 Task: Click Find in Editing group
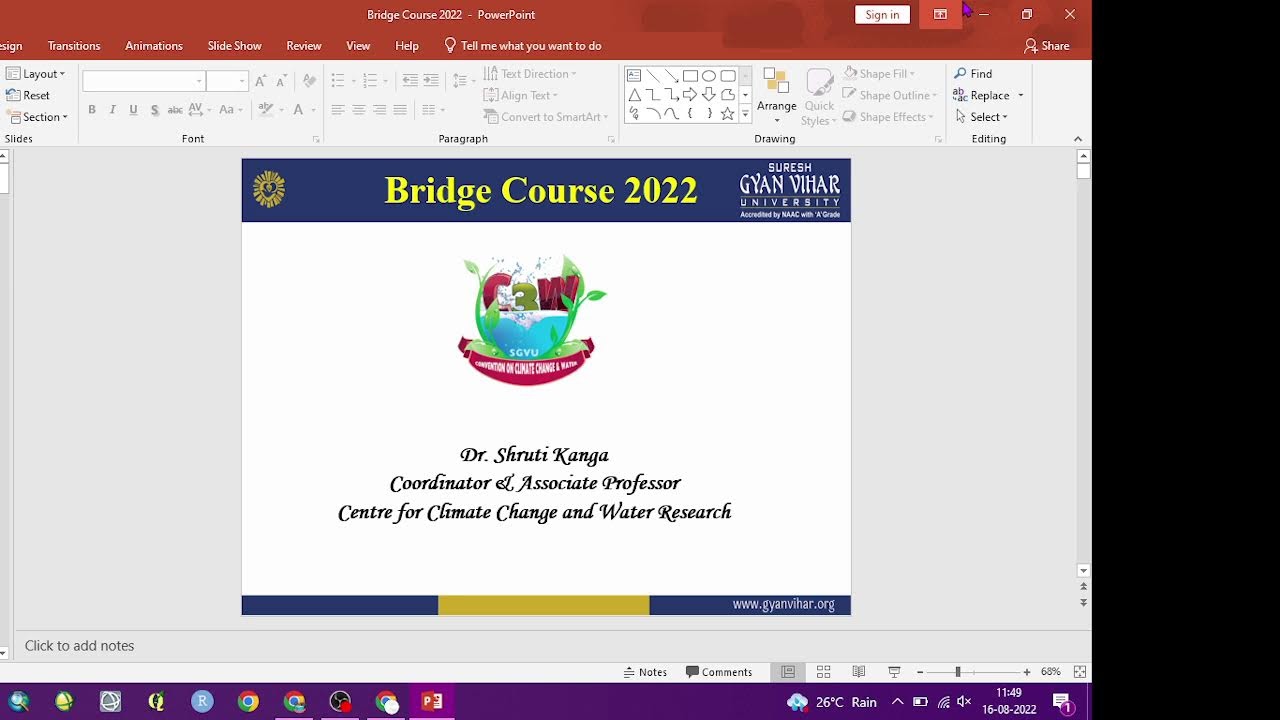pyautogui.click(x=972, y=74)
